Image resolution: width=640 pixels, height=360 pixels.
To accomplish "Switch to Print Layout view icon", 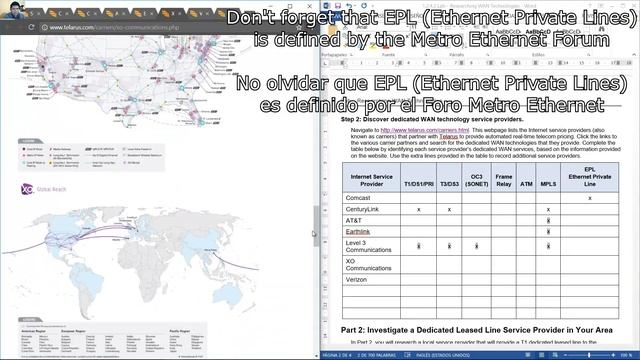I will click(542, 356).
